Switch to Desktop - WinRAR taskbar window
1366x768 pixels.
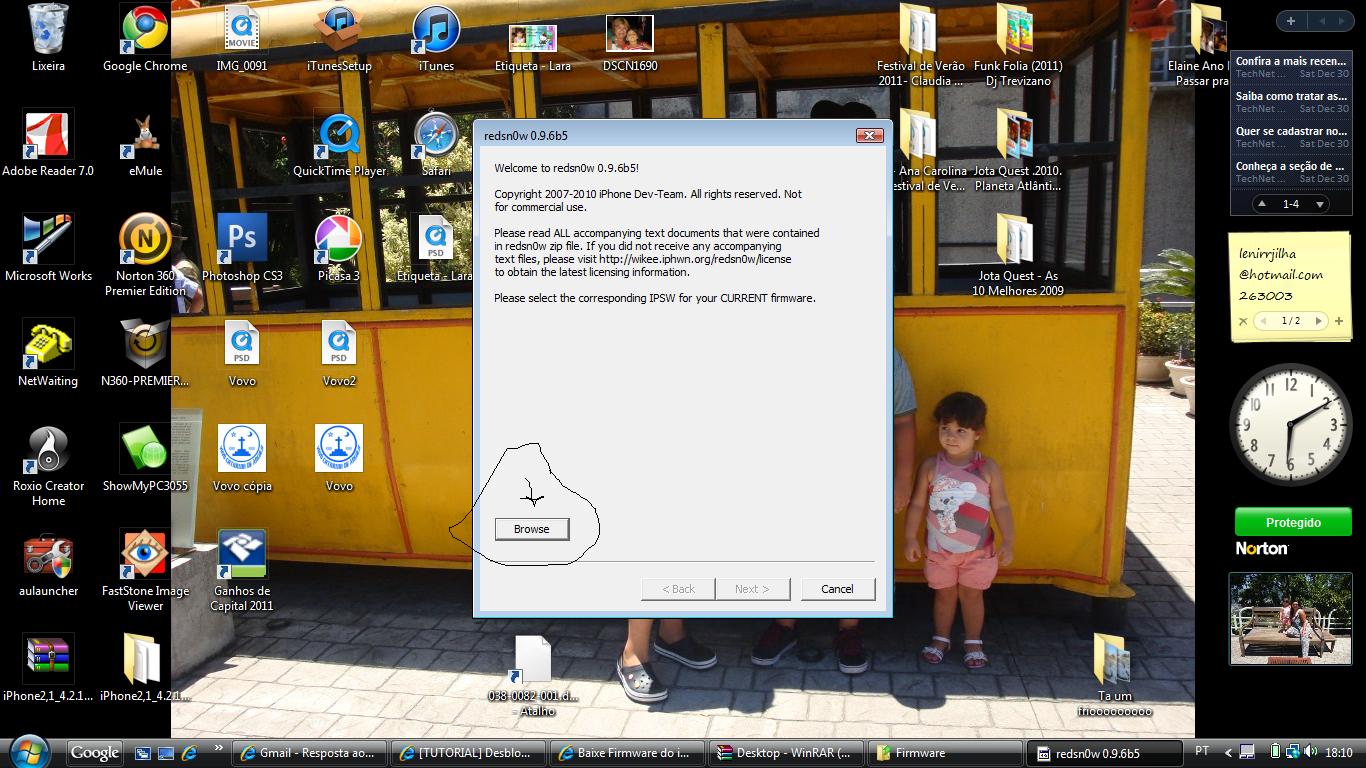click(x=784, y=753)
